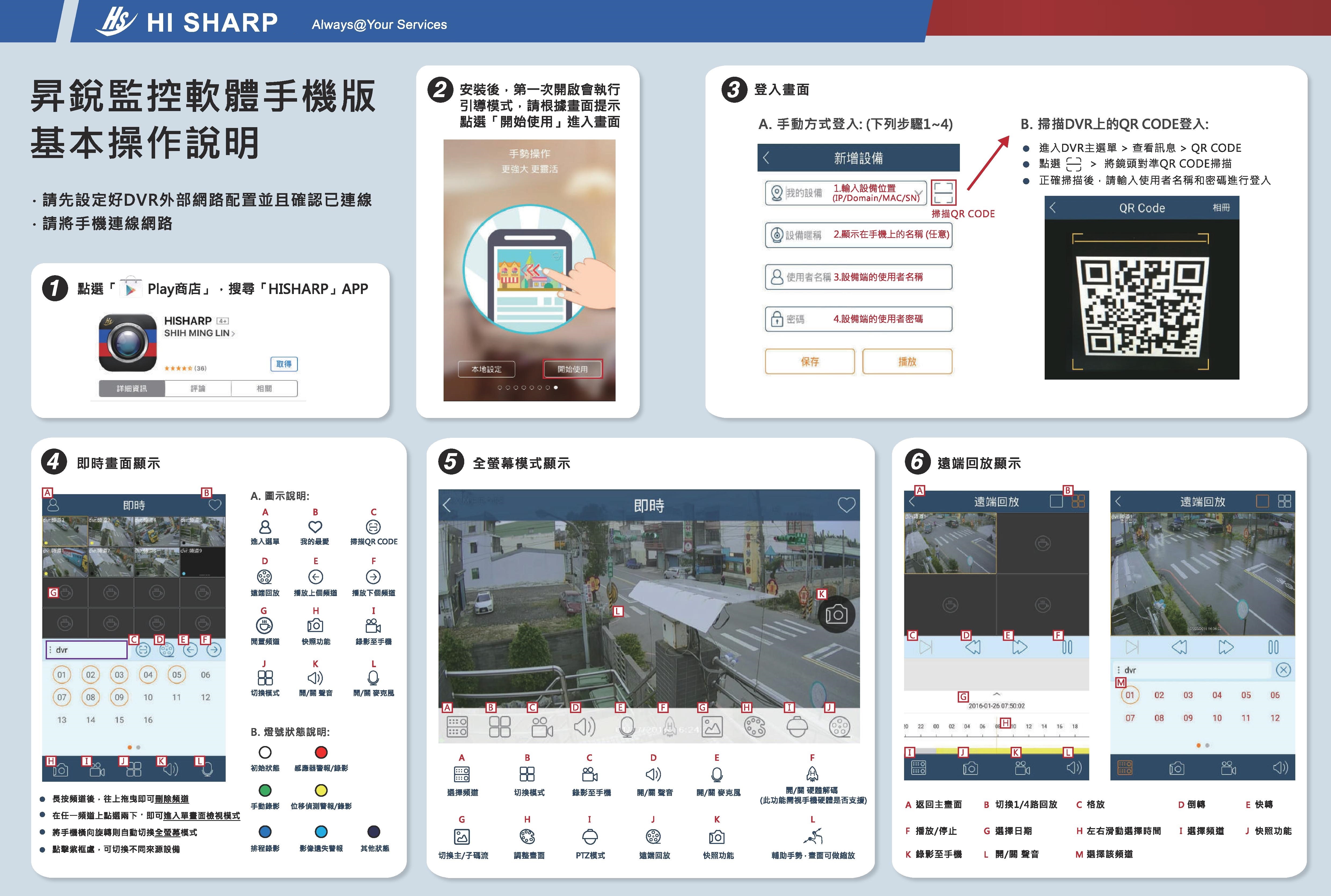This screenshot has height=896, width=1331.
Task: Click the yellow recorded segment on timeline
Action: (x=1012, y=750)
